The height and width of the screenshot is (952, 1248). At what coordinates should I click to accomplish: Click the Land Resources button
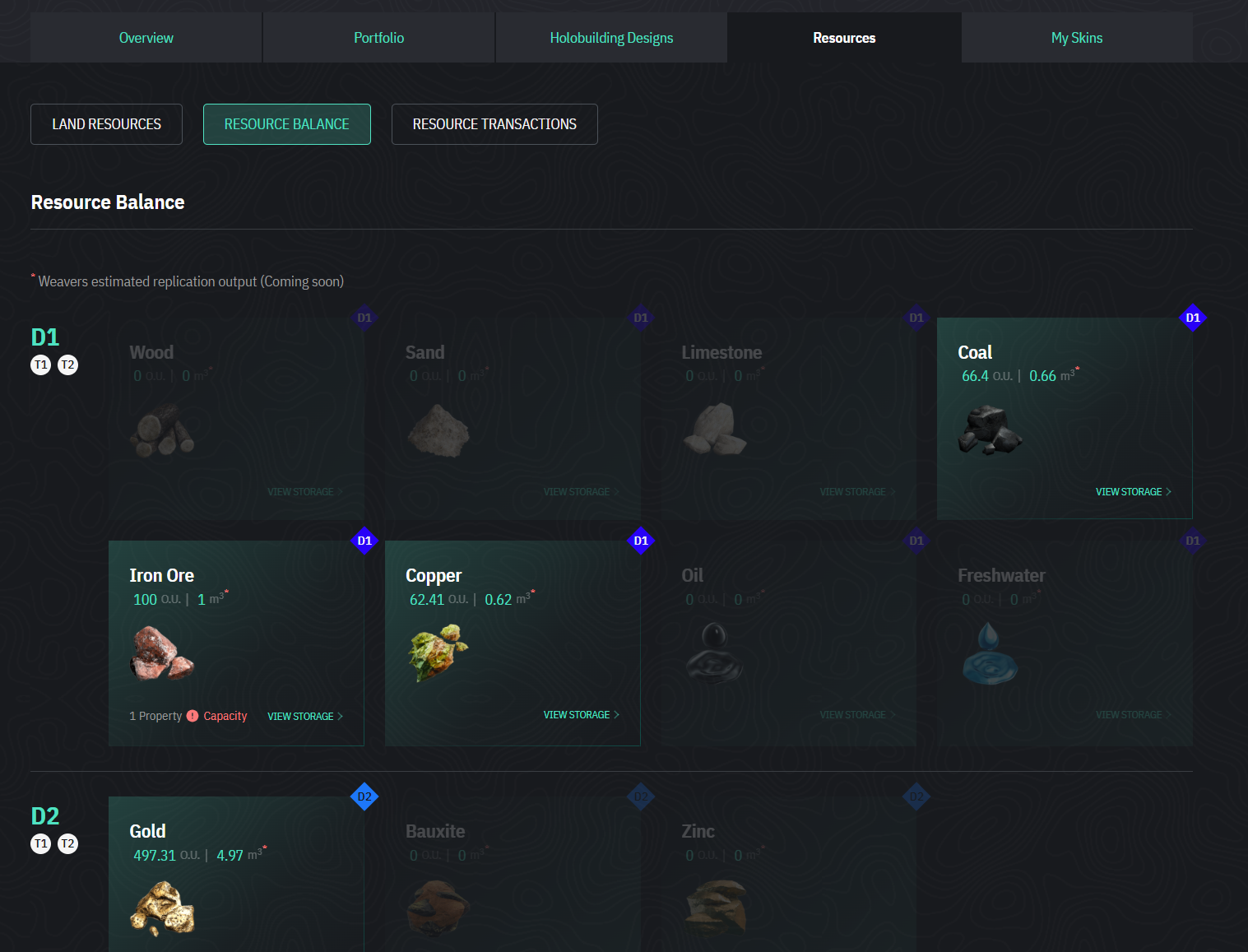[107, 124]
